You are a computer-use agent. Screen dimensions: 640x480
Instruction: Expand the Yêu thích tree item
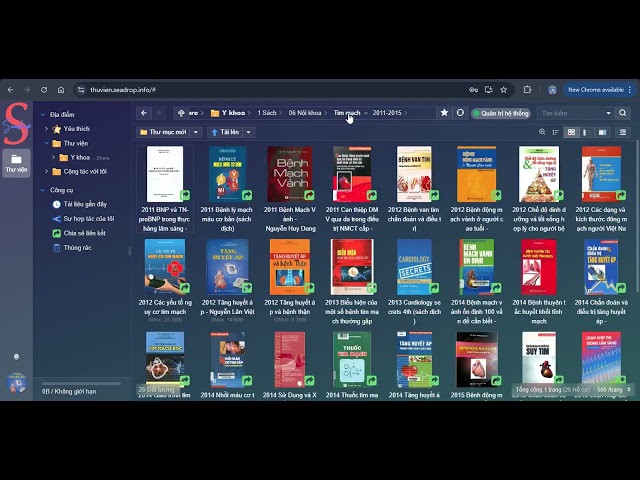click(46, 129)
